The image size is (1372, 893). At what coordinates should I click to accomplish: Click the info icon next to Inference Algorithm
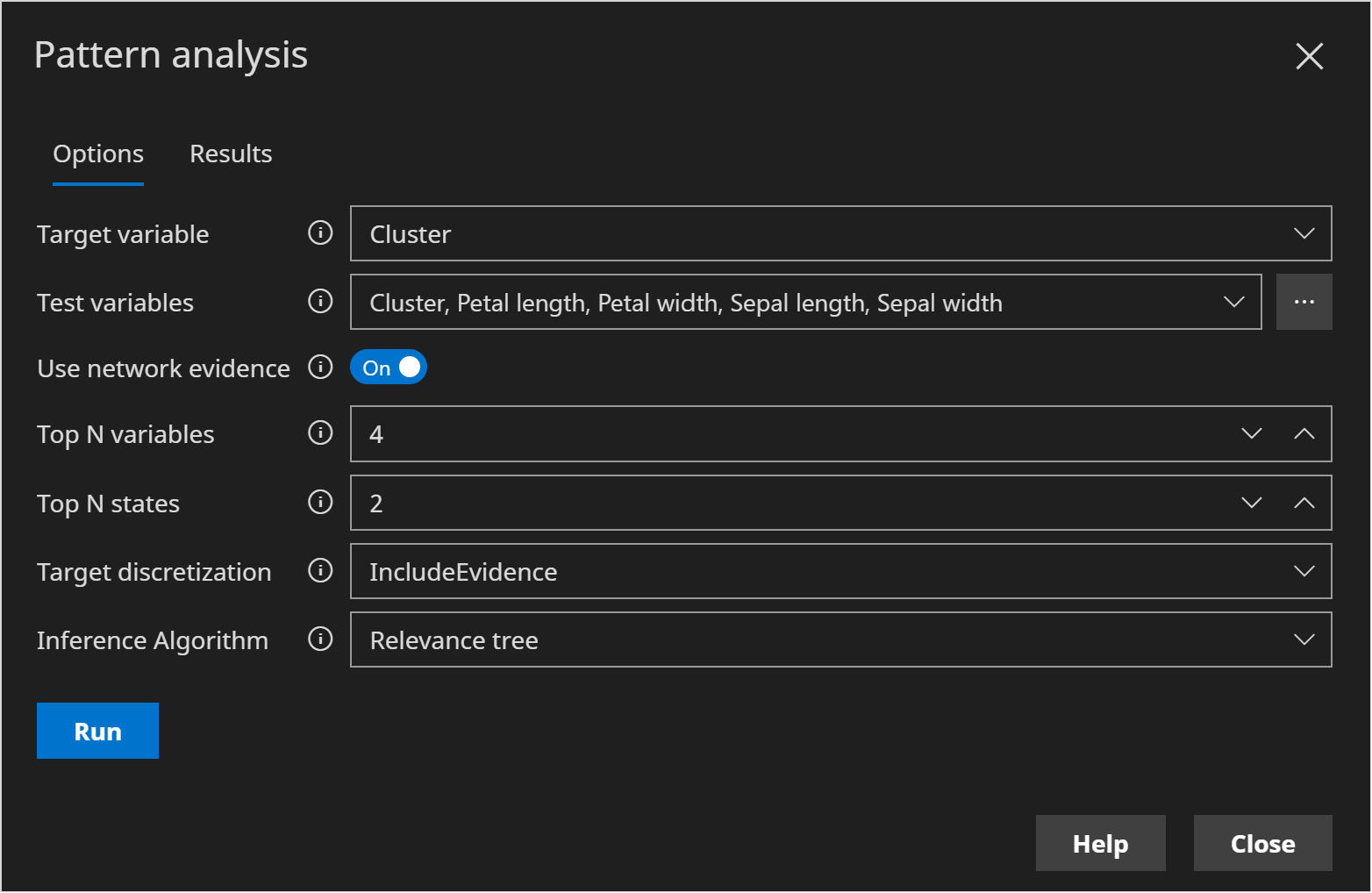point(320,639)
